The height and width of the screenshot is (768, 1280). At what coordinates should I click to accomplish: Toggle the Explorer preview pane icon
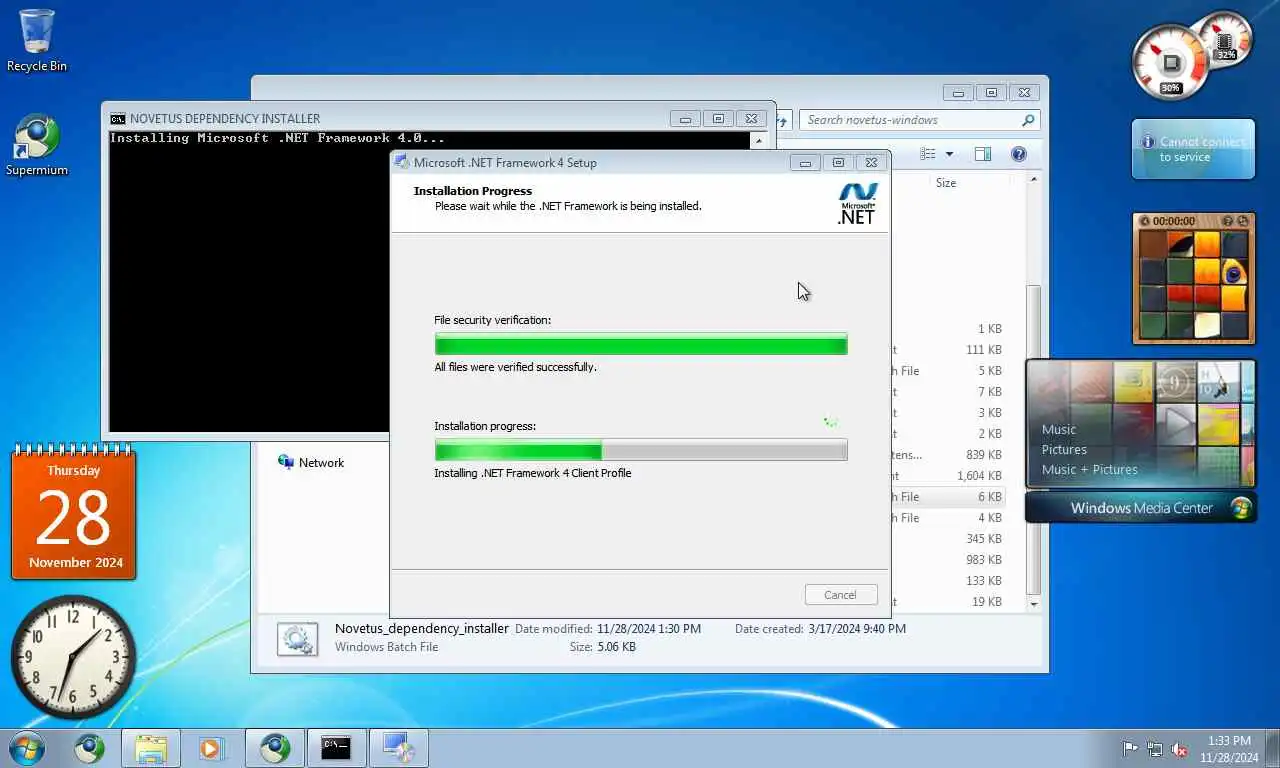(x=982, y=154)
